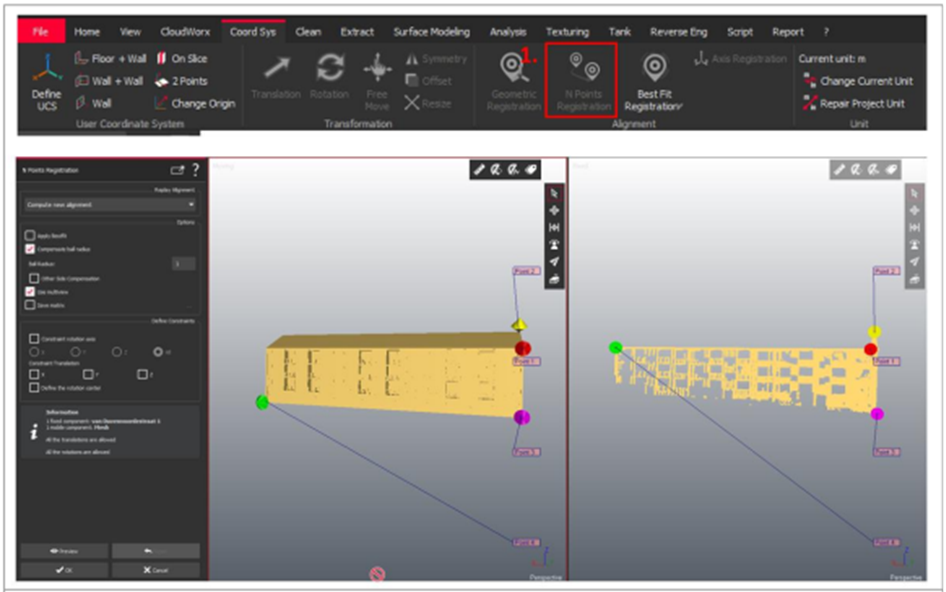The width and height of the screenshot is (946, 592).
Task: Select the fourth, selected rotation axis radio
Action: click(x=158, y=351)
